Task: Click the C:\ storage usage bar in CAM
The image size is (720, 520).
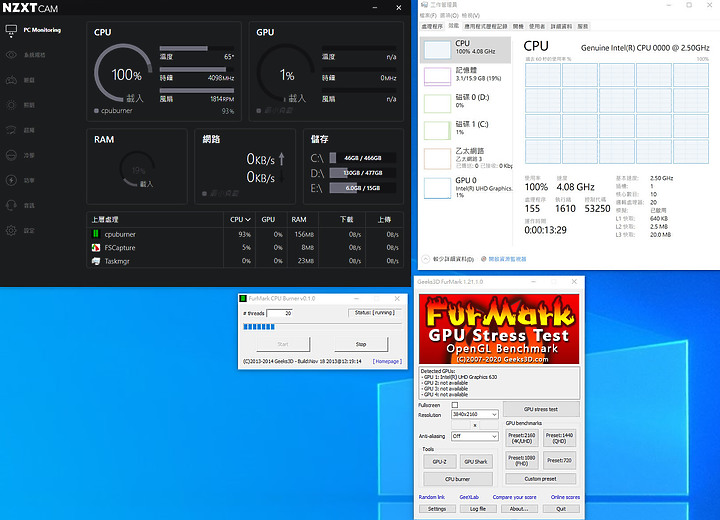Action: (362, 158)
